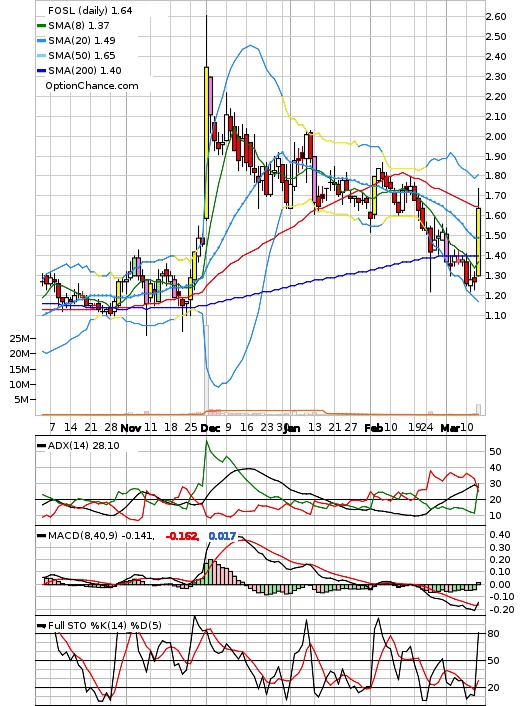526x706 pixels.
Task: Select the FOSL (daily) chart title
Action: pos(90,10)
